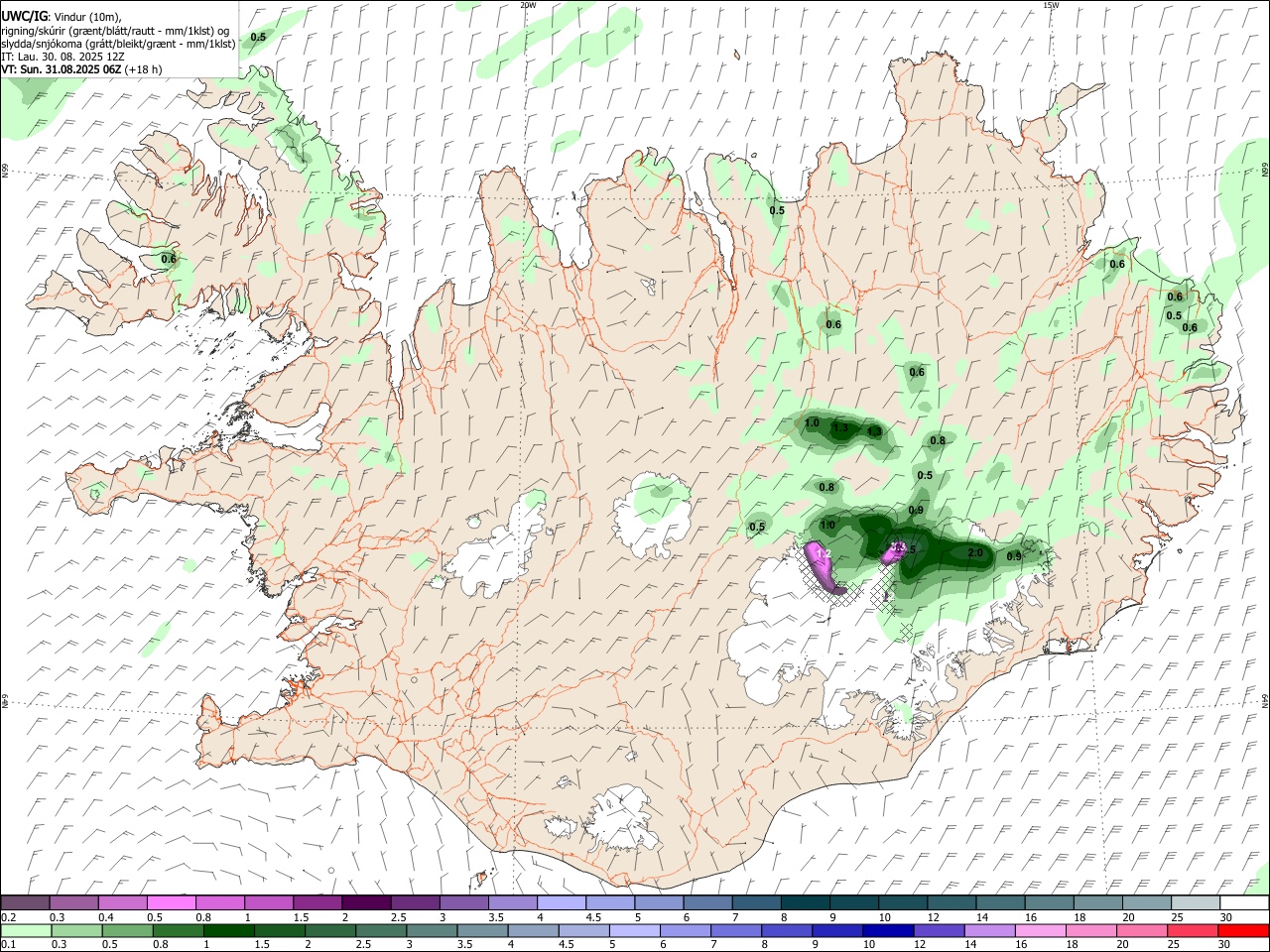This screenshot has width=1270, height=952.
Task: Click the white swatch labeled 30 in top legend row
Action: [1244, 902]
